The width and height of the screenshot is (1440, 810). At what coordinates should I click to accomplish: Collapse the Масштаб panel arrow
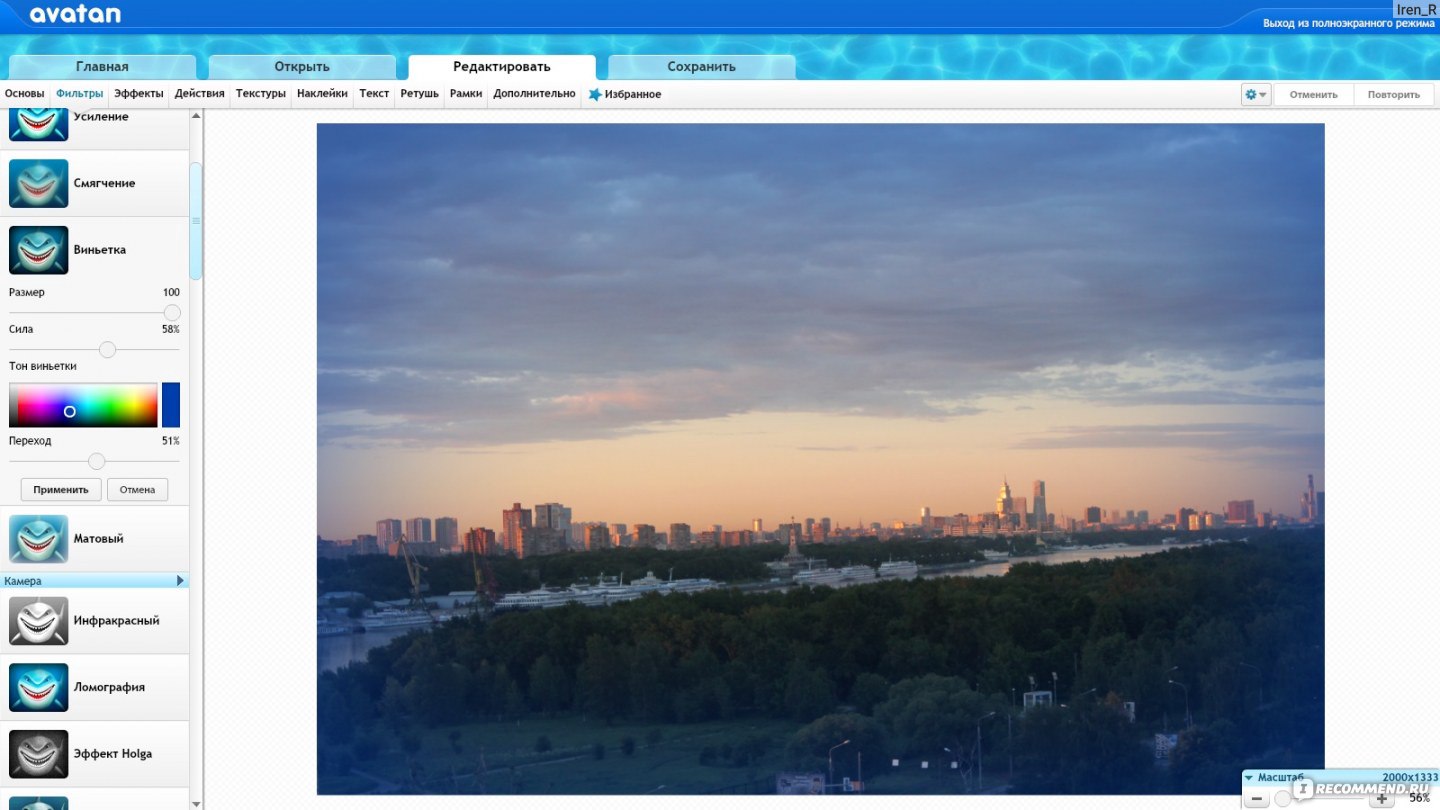[1249, 777]
